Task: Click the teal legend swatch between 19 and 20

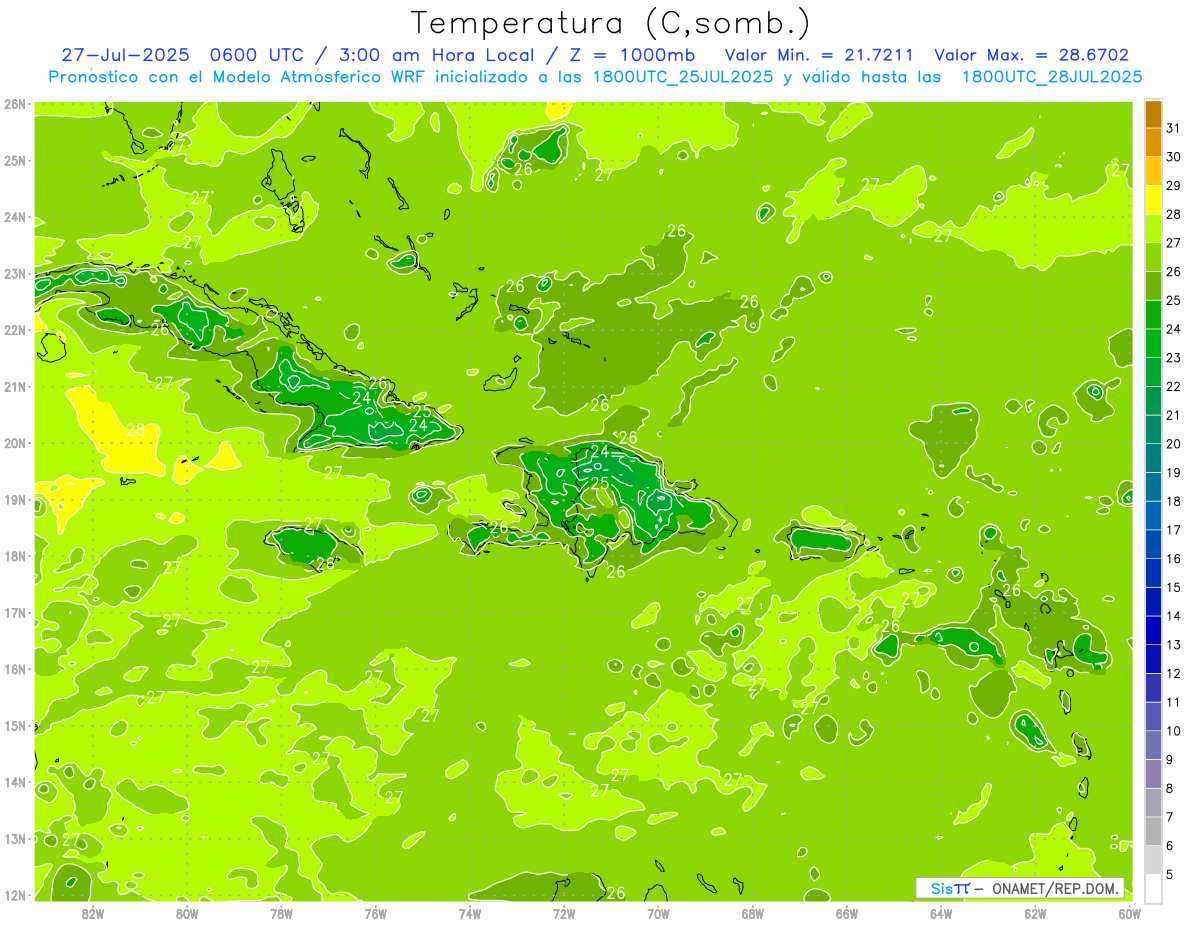Action: 1153,458
